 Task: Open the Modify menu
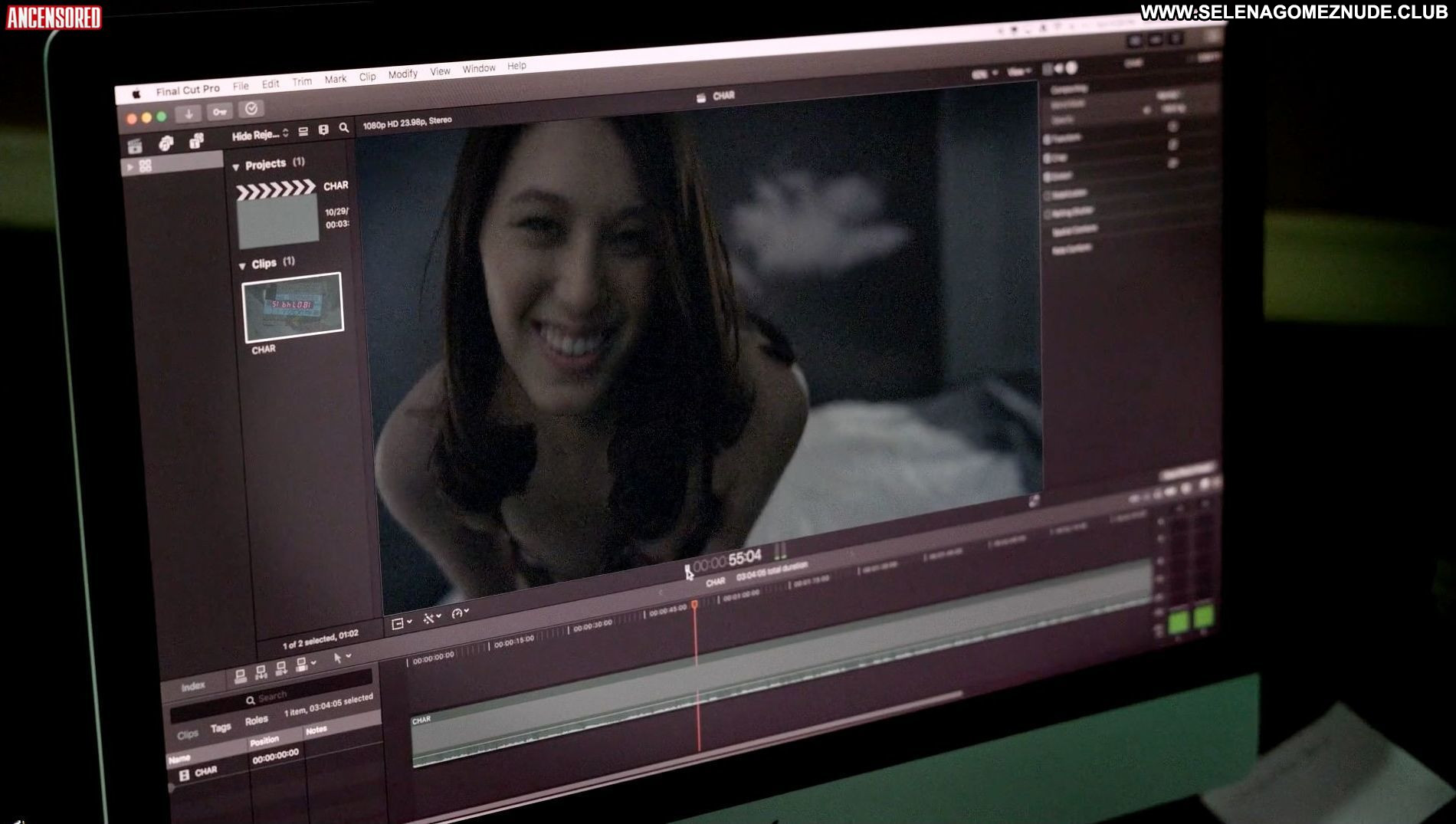pyautogui.click(x=402, y=74)
